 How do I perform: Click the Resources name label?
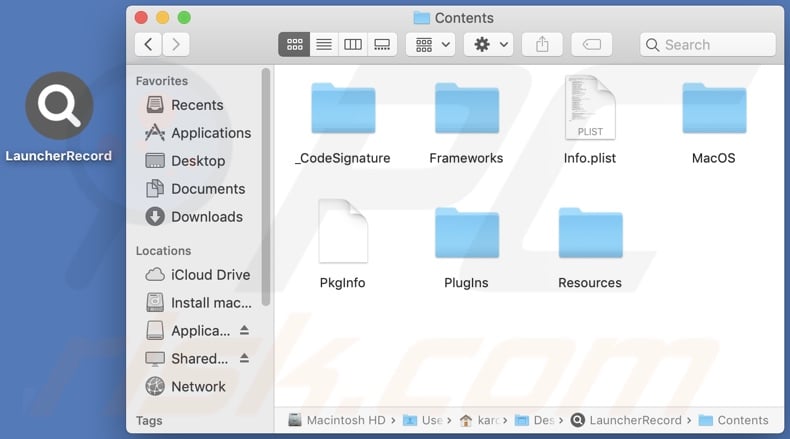click(590, 283)
